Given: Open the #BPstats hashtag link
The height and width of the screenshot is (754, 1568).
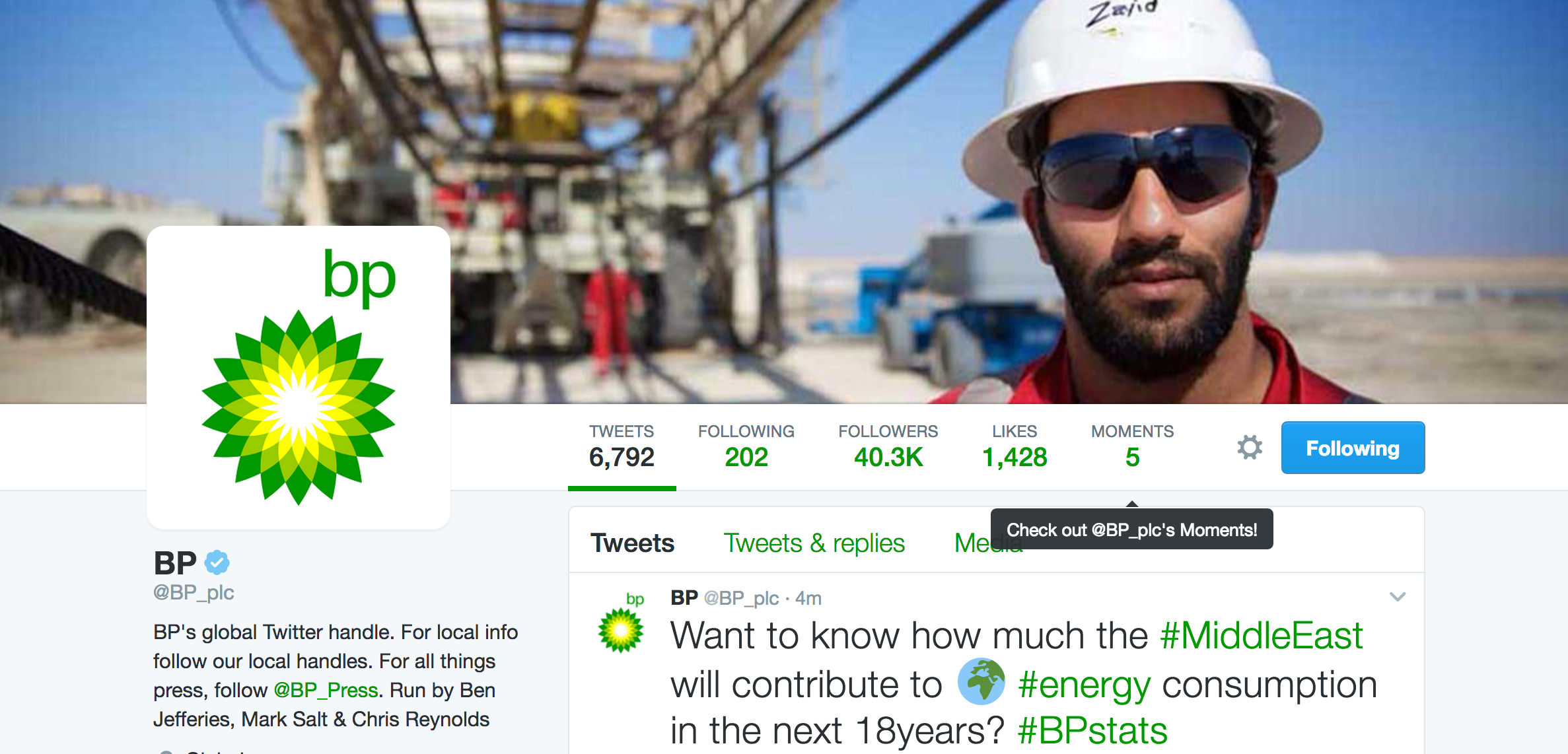Looking at the screenshot, I should coord(1092,731).
